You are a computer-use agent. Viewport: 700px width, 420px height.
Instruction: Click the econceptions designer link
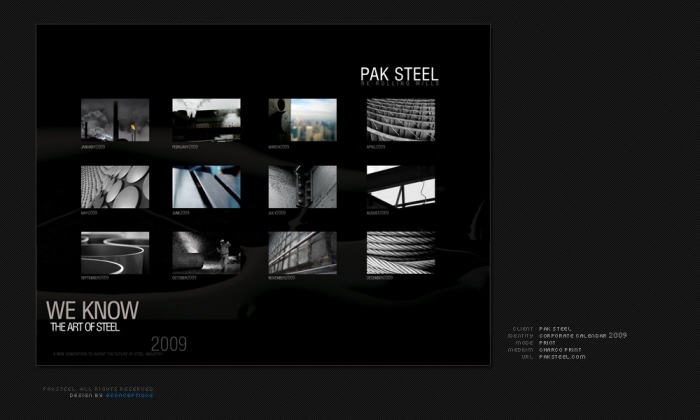coord(129,395)
